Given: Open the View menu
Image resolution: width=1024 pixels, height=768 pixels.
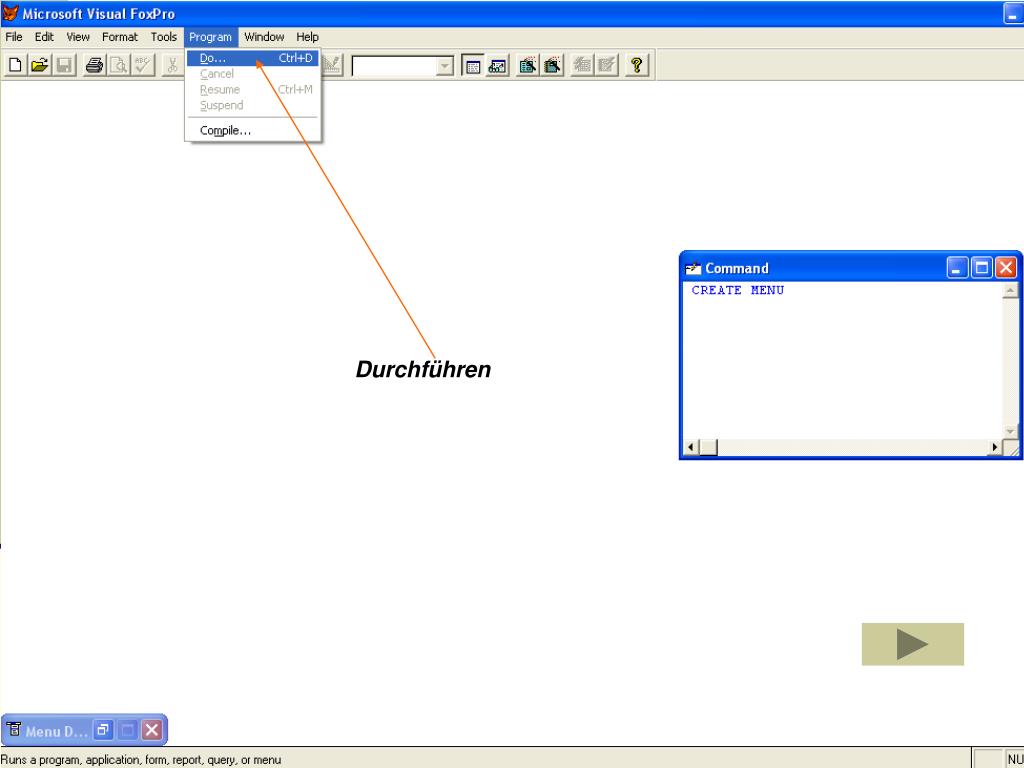Looking at the screenshot, I should [x=78, y=37].
